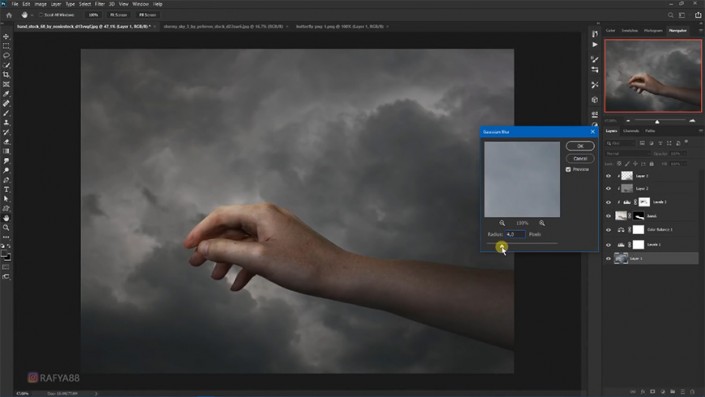Select the Move tool
705x397 pixels.
coord(6,36)
